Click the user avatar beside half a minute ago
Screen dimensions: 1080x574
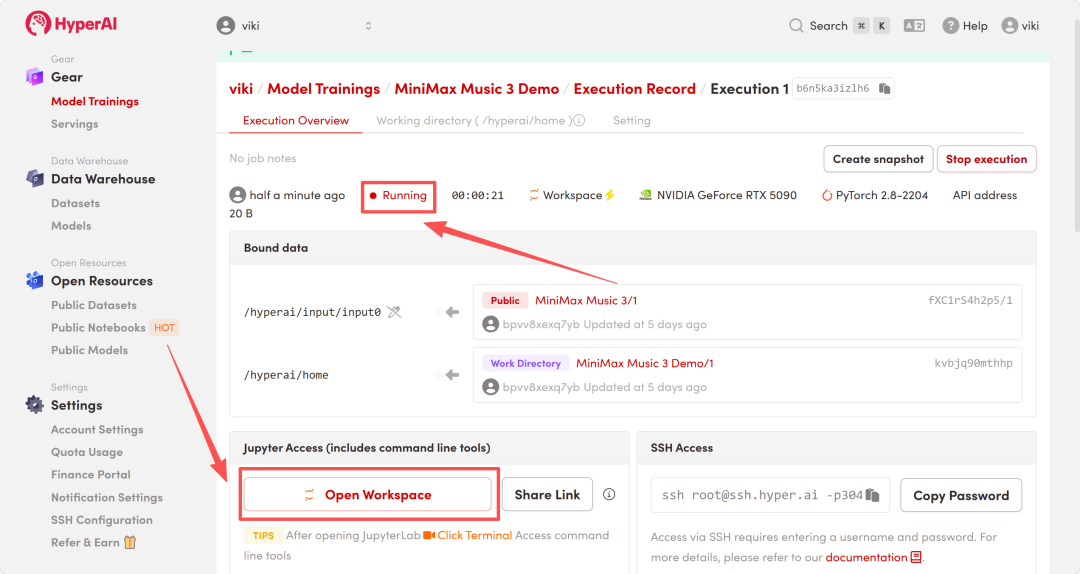(238, 195)
